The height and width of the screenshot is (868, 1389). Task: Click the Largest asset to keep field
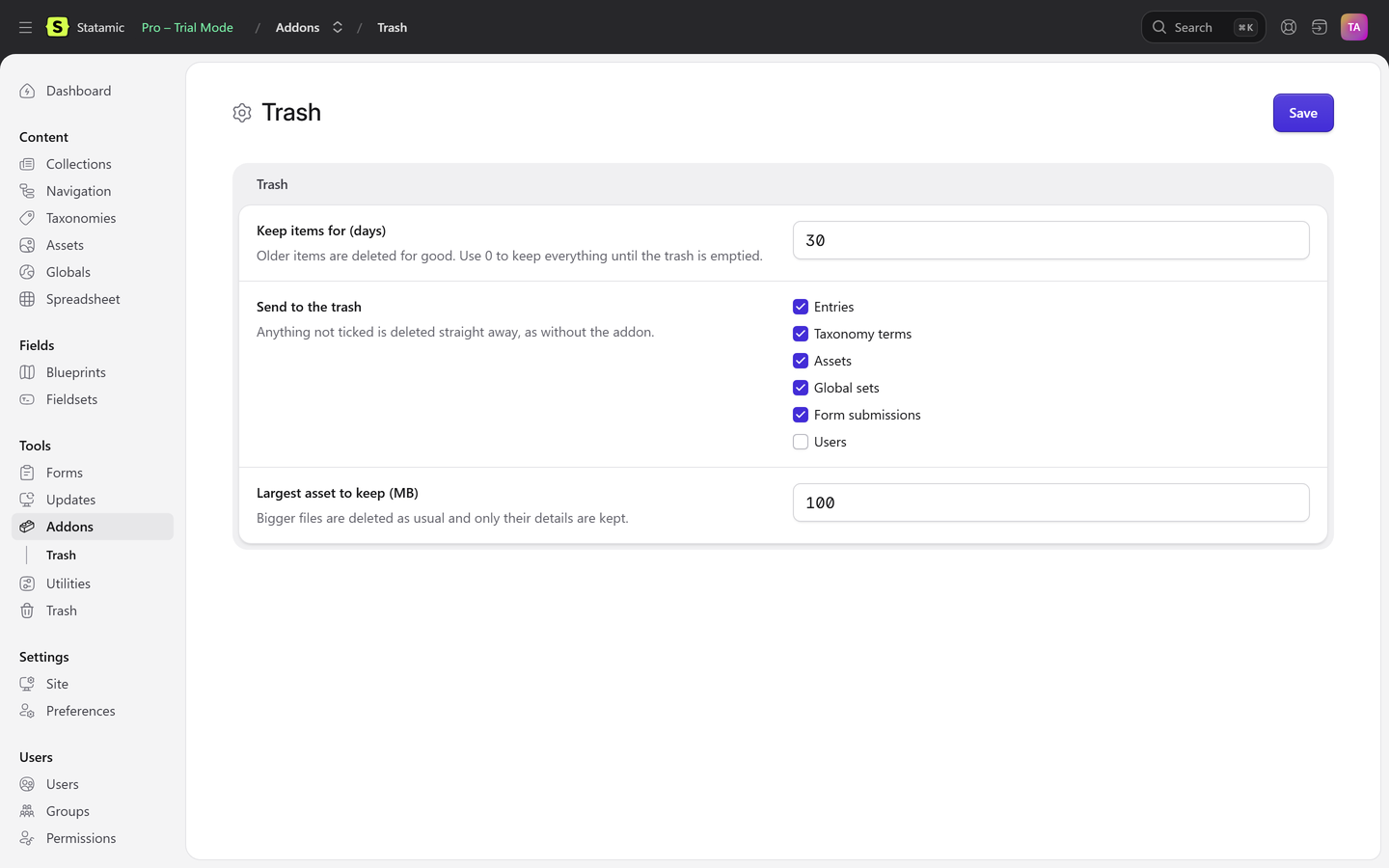[1050, 502]
